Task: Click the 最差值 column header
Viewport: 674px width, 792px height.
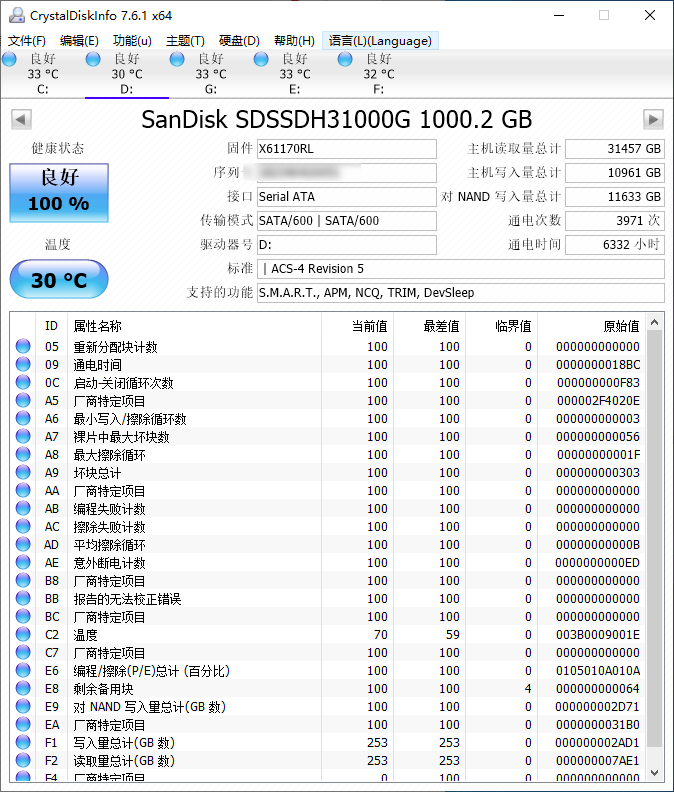Action: (x=429, y=326)
